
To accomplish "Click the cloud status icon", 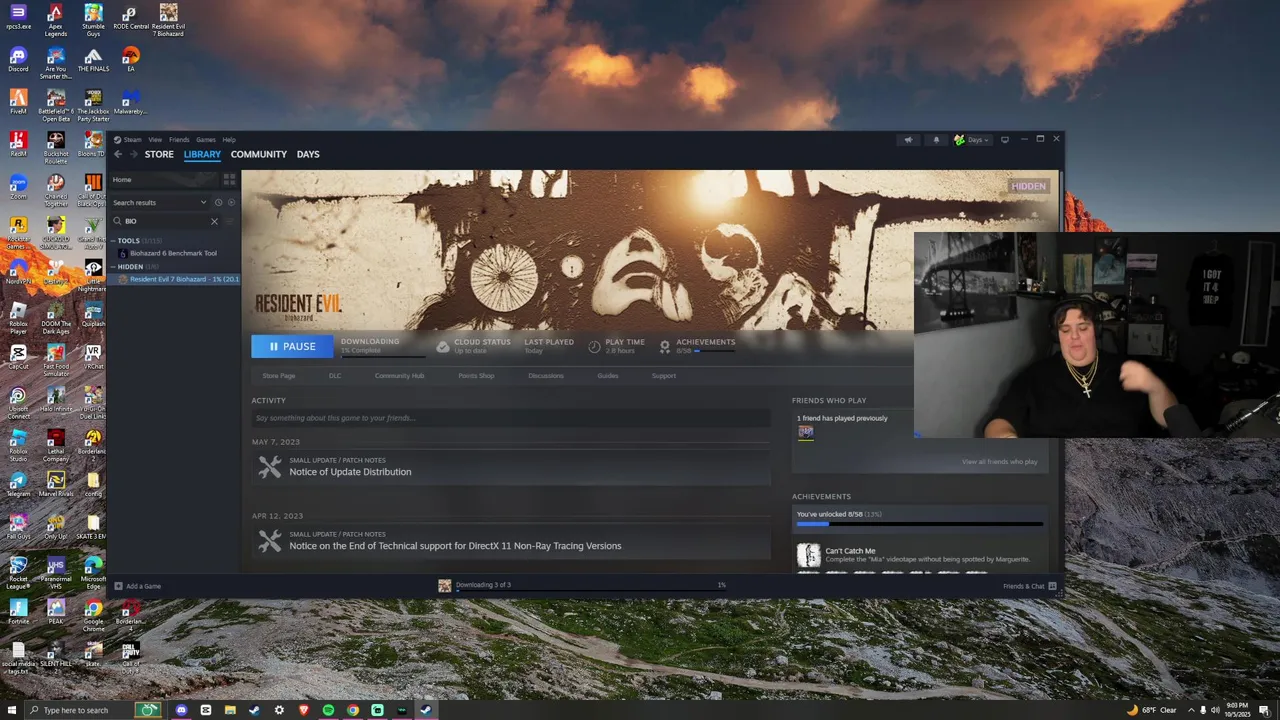I will (x=443, y=346).
